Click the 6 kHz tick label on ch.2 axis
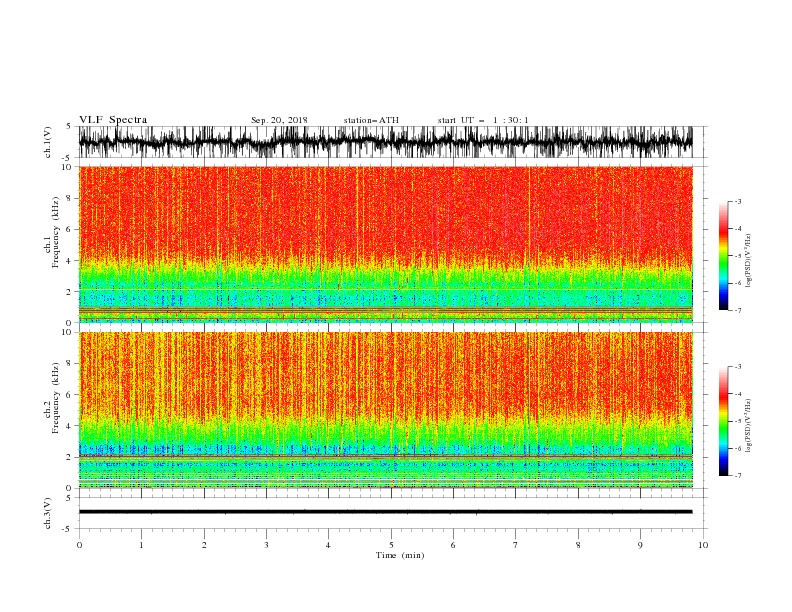Viewport: 792px width, 612px height. pyautogui.click(x=69, y=395)
